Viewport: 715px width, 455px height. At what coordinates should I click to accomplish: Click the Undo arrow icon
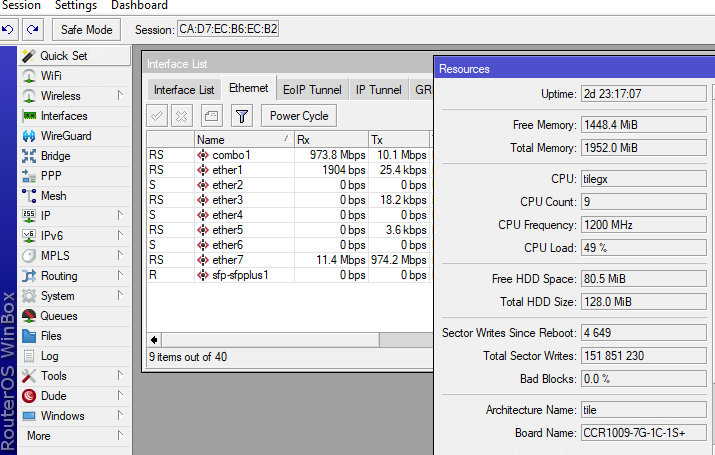pyautogui.click(x=7, y=30)
